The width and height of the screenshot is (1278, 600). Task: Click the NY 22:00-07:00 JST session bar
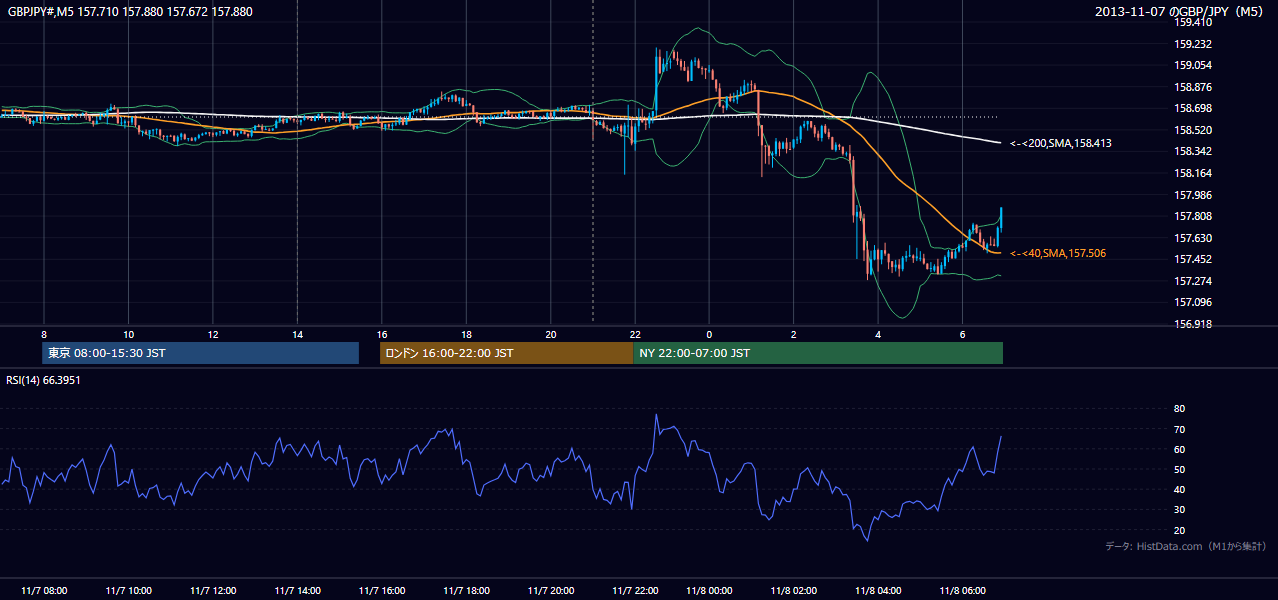click(818, 353)
